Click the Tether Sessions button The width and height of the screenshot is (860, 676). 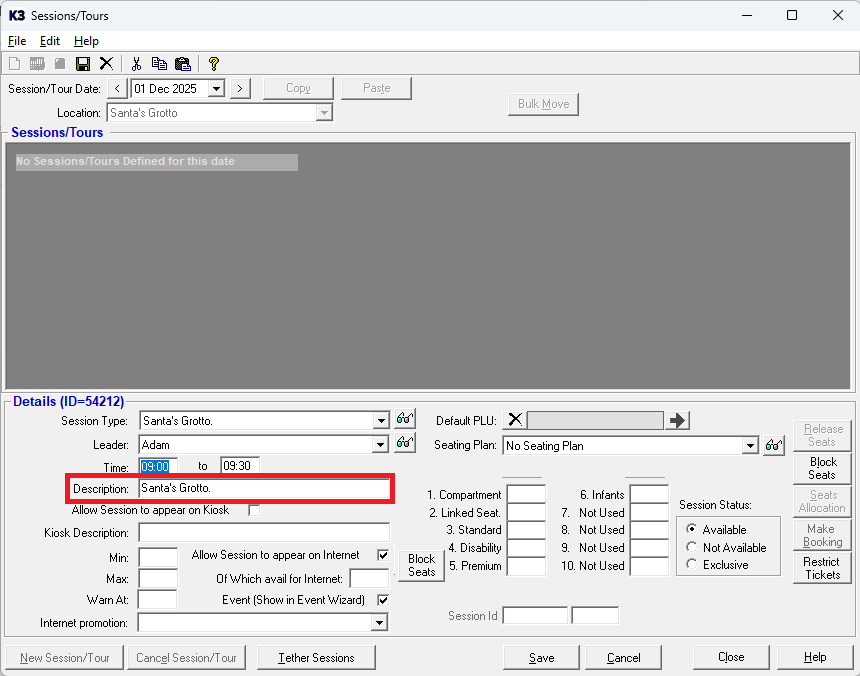[316, 658]
